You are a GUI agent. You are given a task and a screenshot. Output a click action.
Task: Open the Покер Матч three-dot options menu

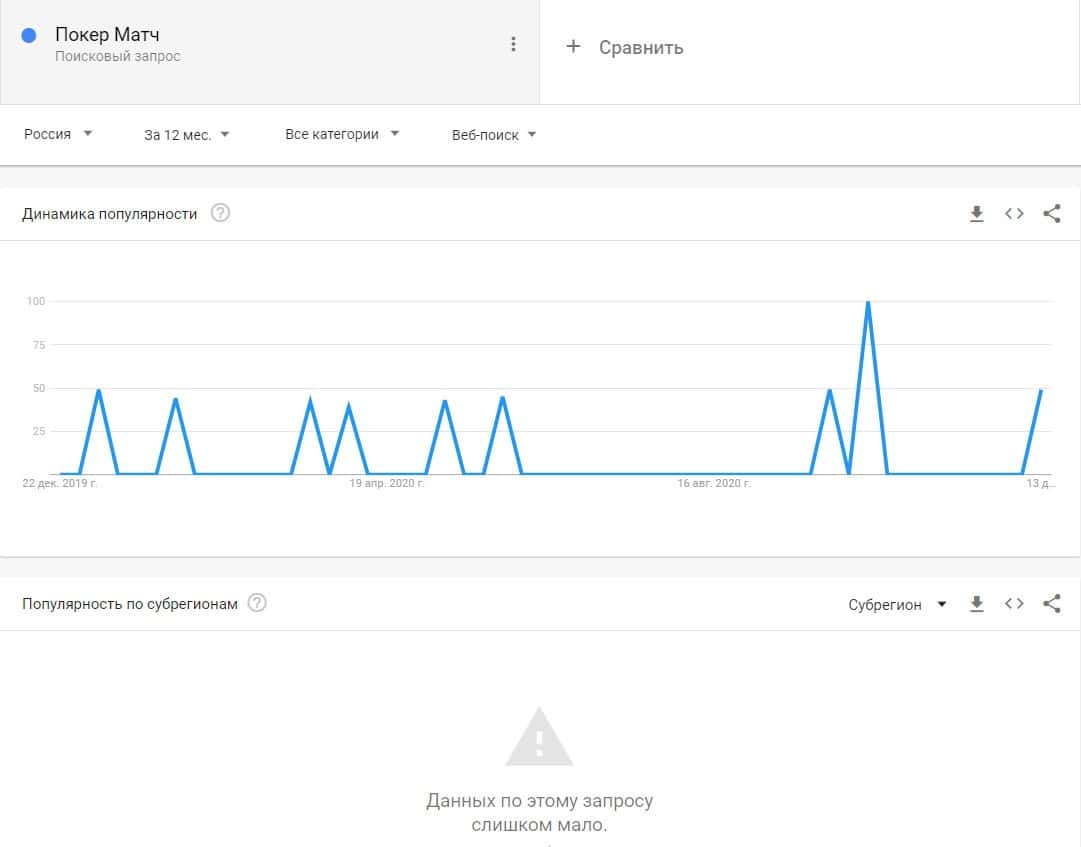pyautogui.click(x=513, y=44)
